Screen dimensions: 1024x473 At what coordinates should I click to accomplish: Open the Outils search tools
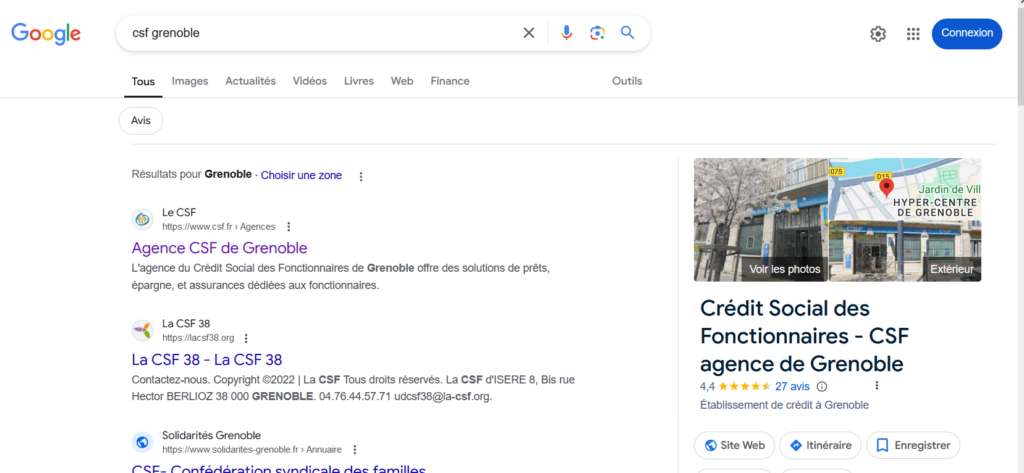tap(627, 81)
